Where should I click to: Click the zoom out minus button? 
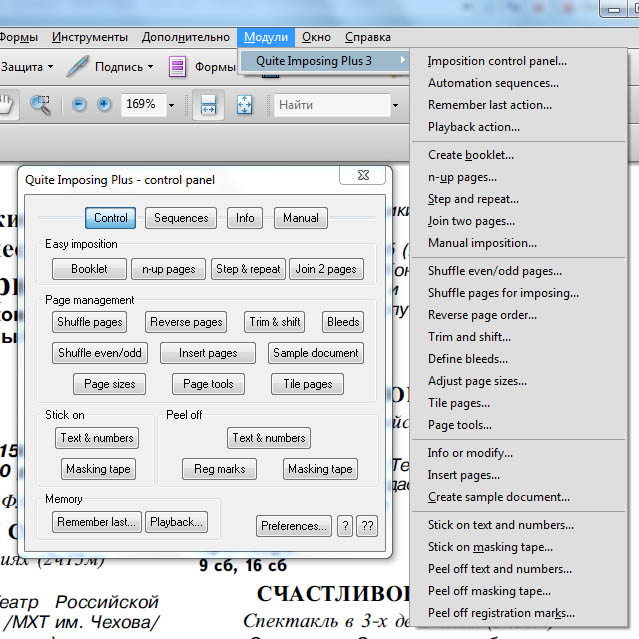point(79,104)
